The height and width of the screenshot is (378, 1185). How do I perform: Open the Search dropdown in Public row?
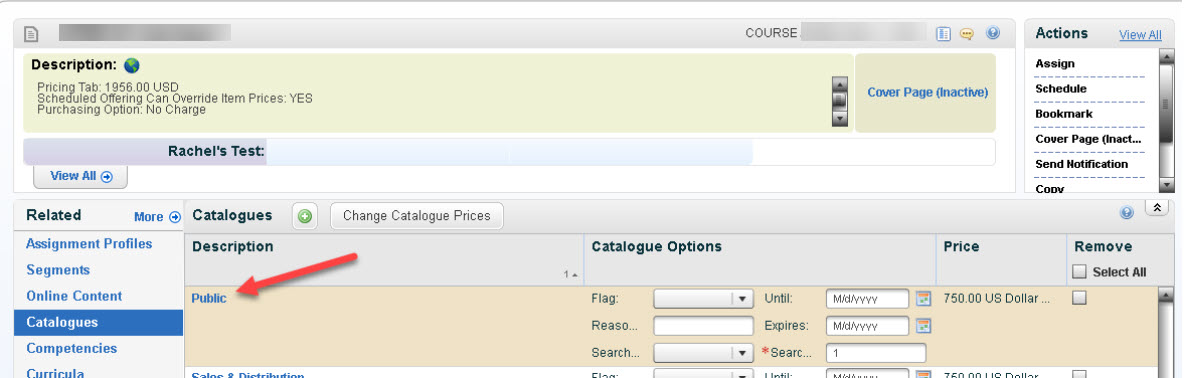(704, 353)
